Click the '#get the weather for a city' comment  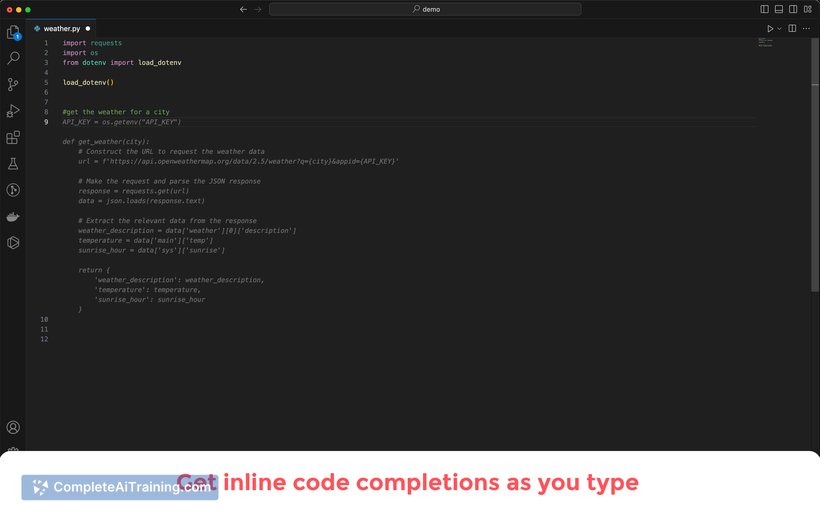click(116, 112)
